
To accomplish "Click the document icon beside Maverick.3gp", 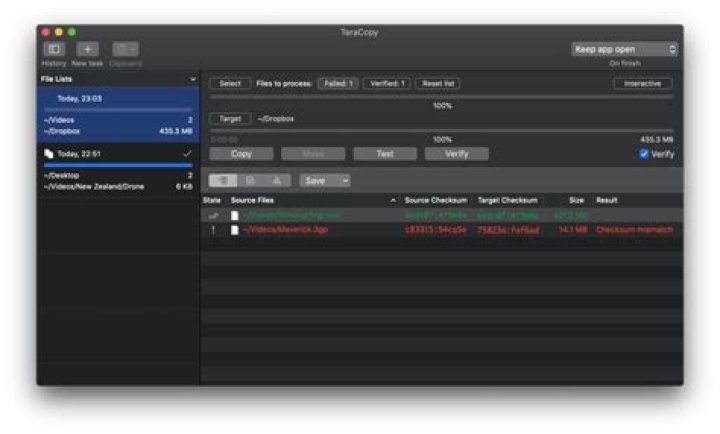I will [235, 230].
